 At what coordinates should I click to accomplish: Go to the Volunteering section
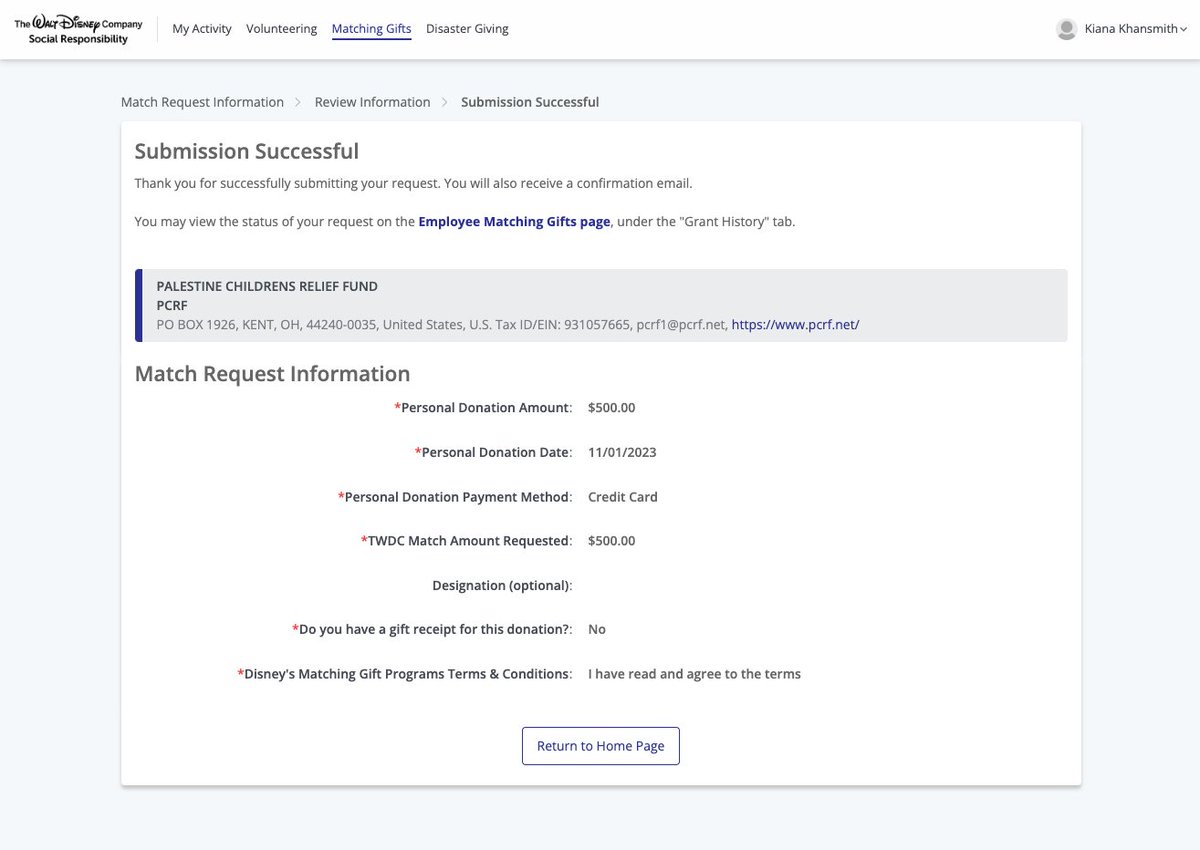282,29
